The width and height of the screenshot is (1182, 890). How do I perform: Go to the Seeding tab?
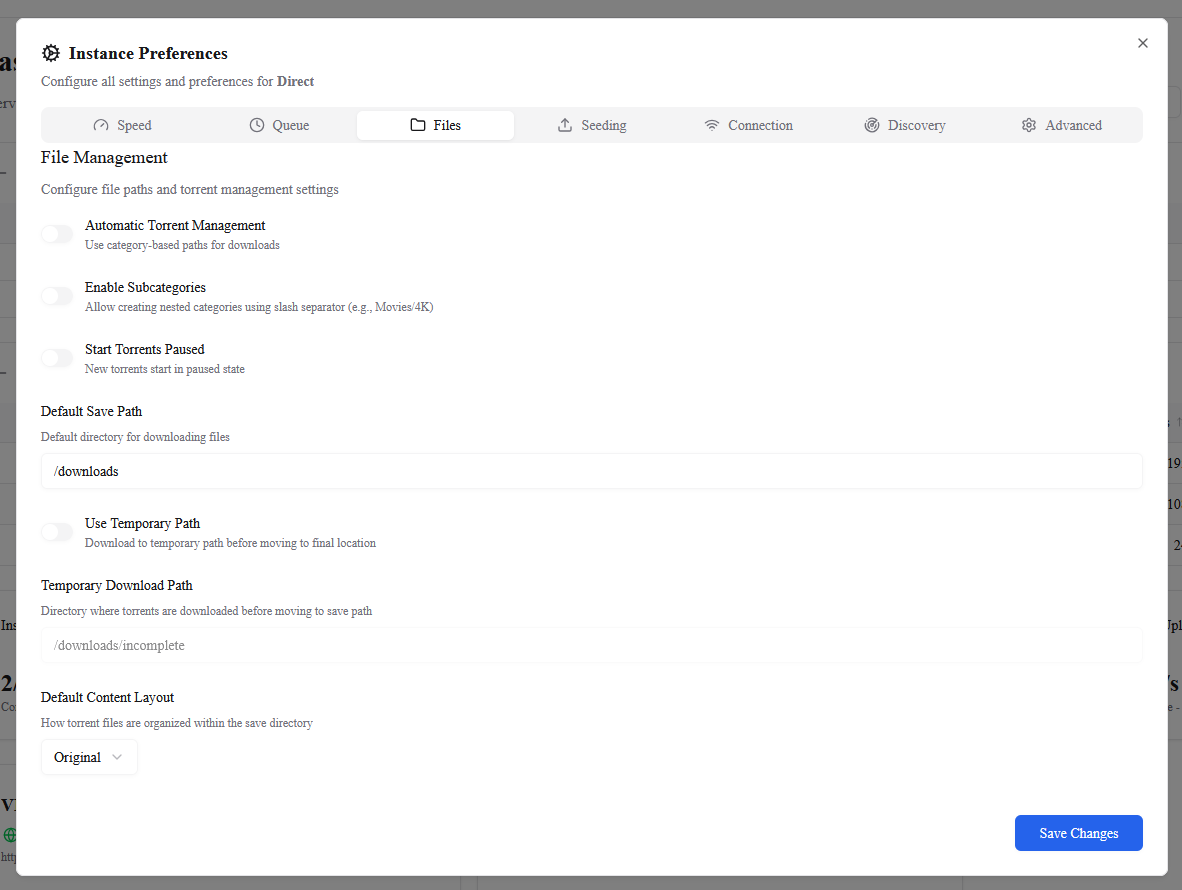[x=593, y=125]
